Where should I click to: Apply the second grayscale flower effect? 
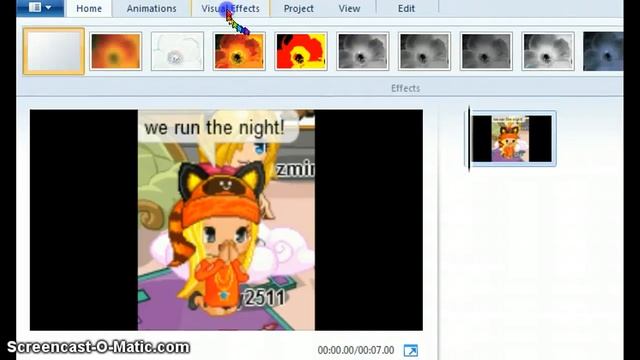424,51
